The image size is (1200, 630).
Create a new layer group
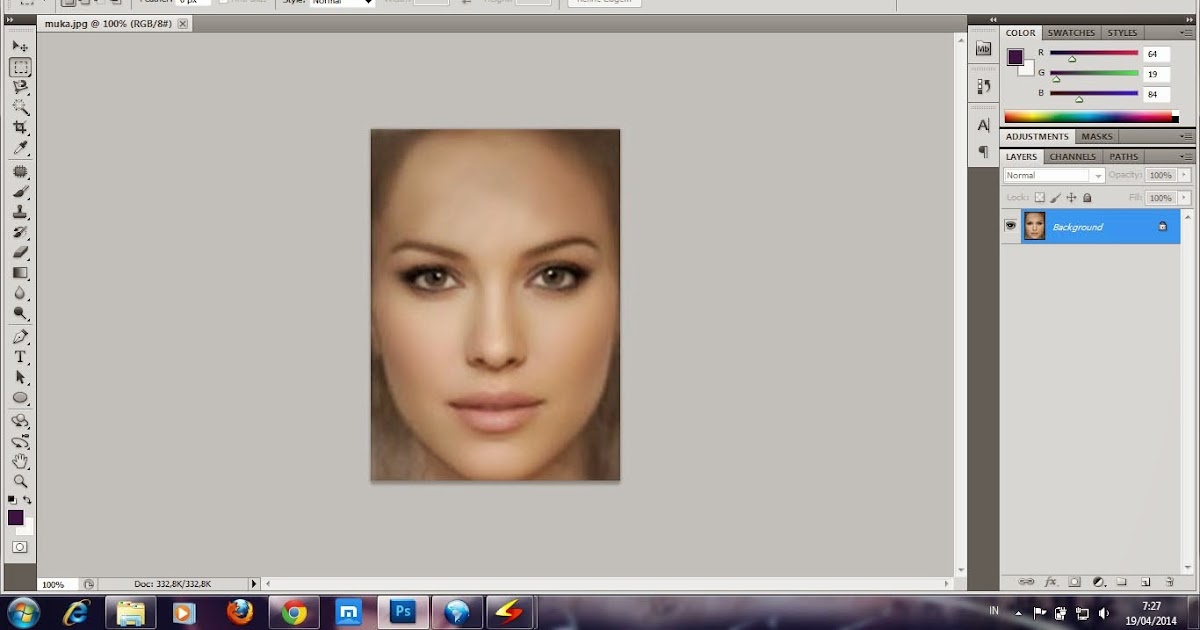[x=1121, y=582]
